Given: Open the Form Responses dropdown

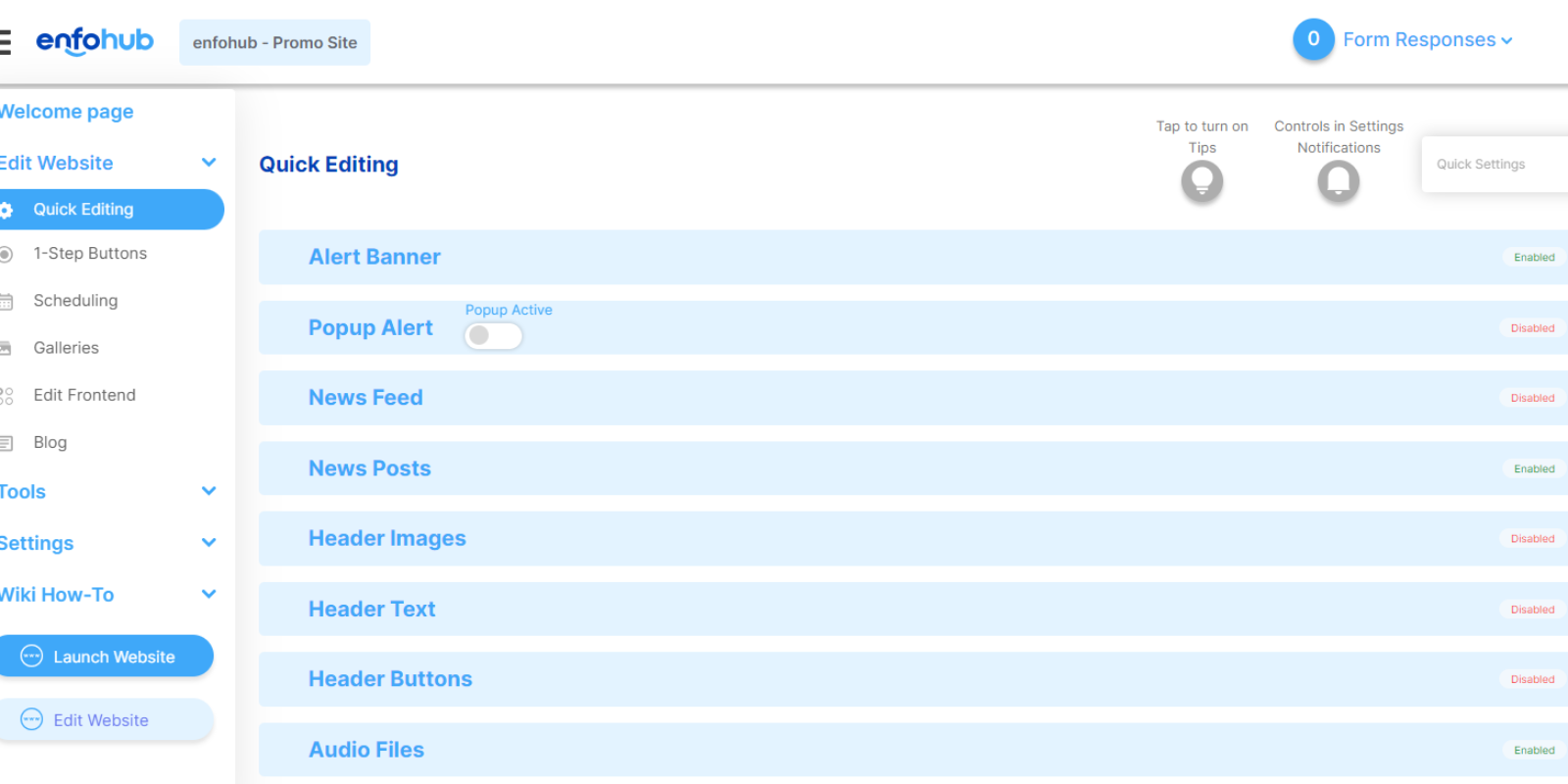Looking at the screenshot, I should point(1428,40).
